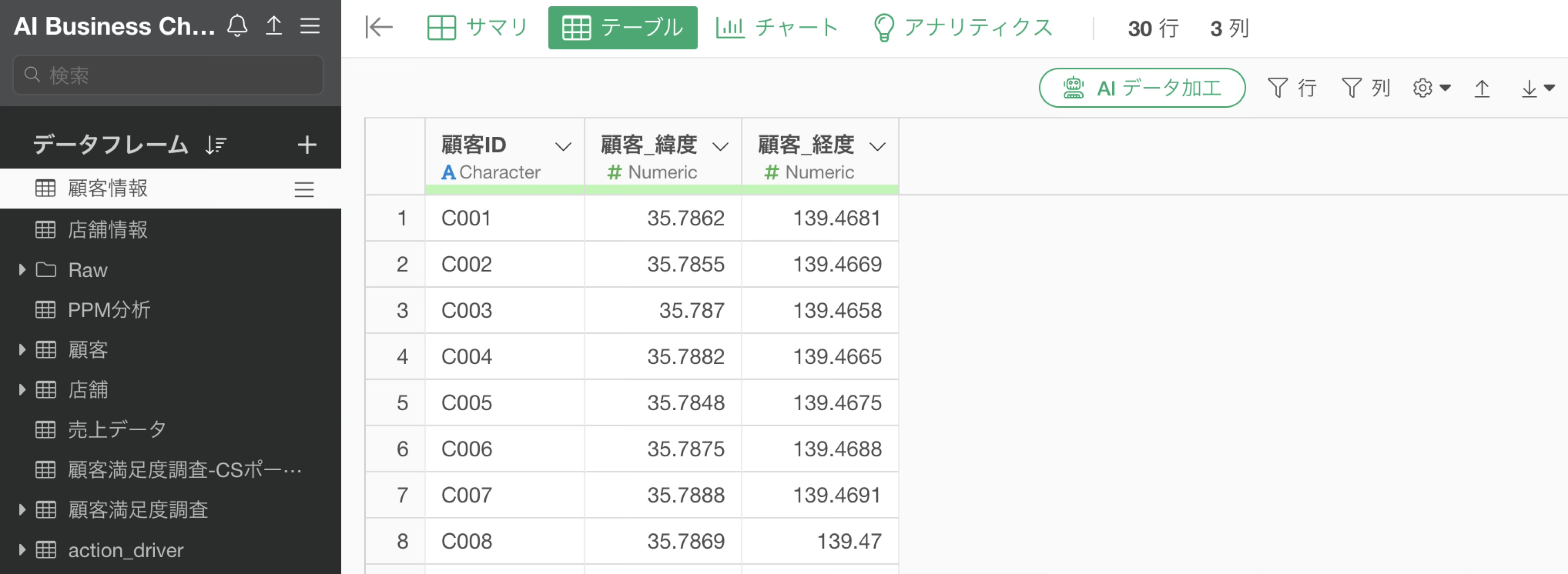This screenshot has height=574, width=1568.
Task: Click the notification bell icon
Action: point(237,26)
